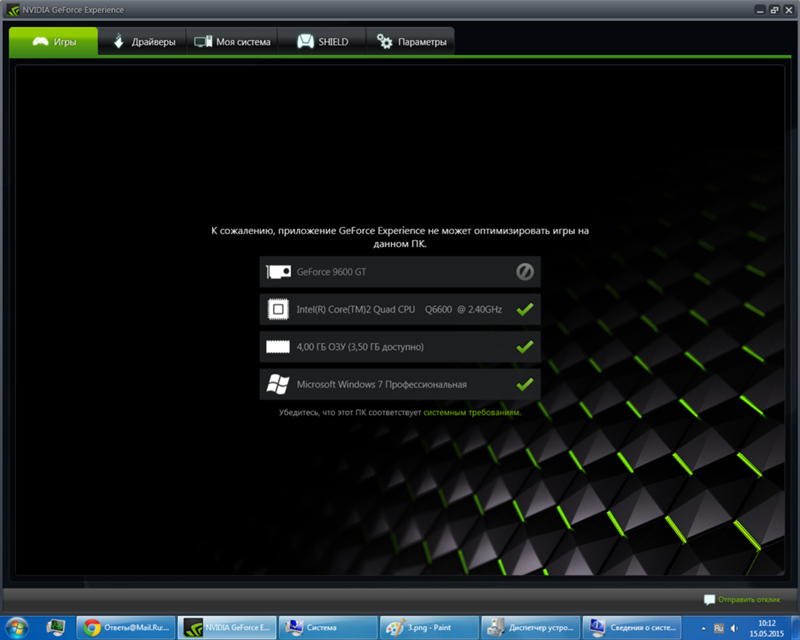Click the Windows flag icon in OS row
800x640 pixels.
(278, 384)
